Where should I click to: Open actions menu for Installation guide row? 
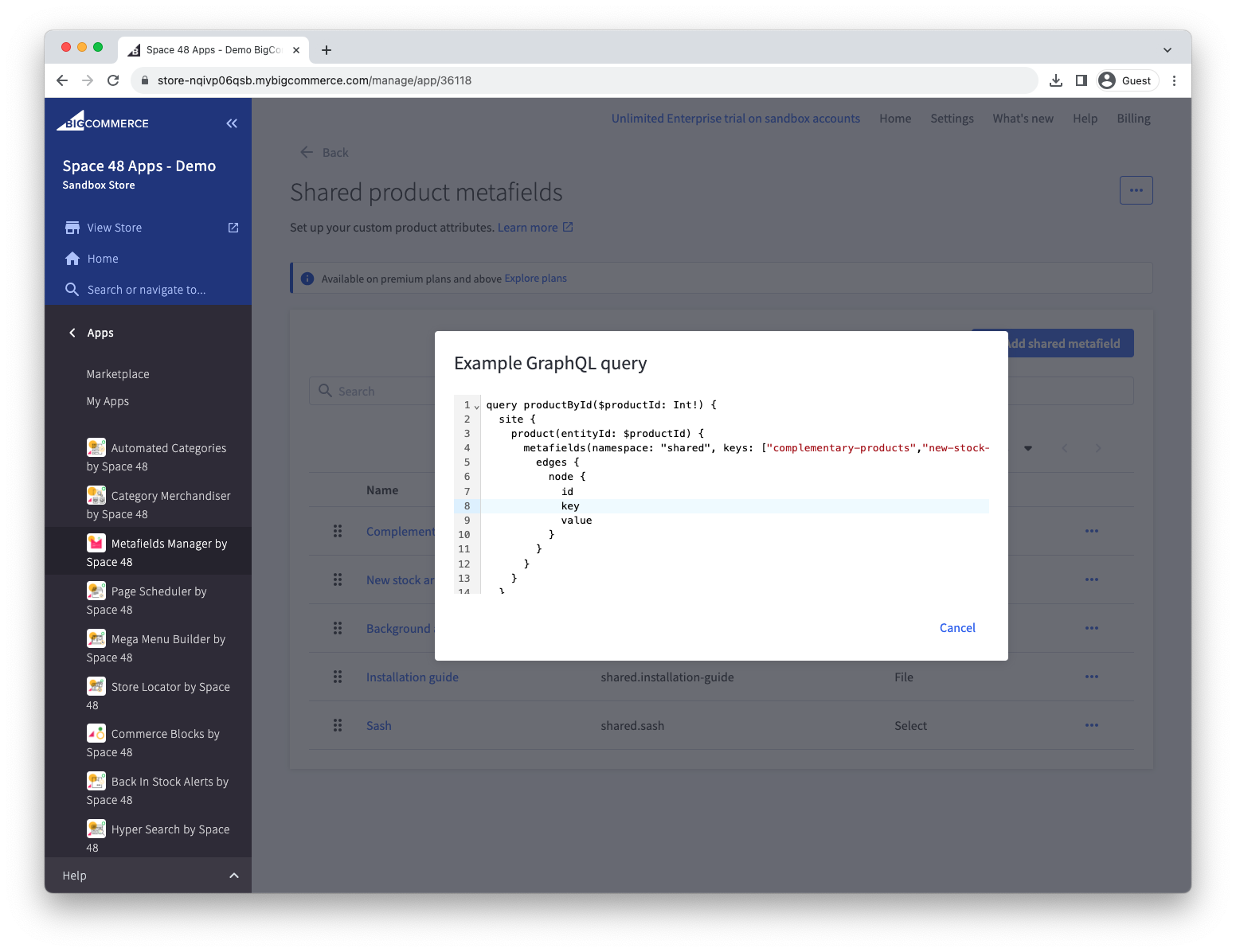tap(1092, 677)
